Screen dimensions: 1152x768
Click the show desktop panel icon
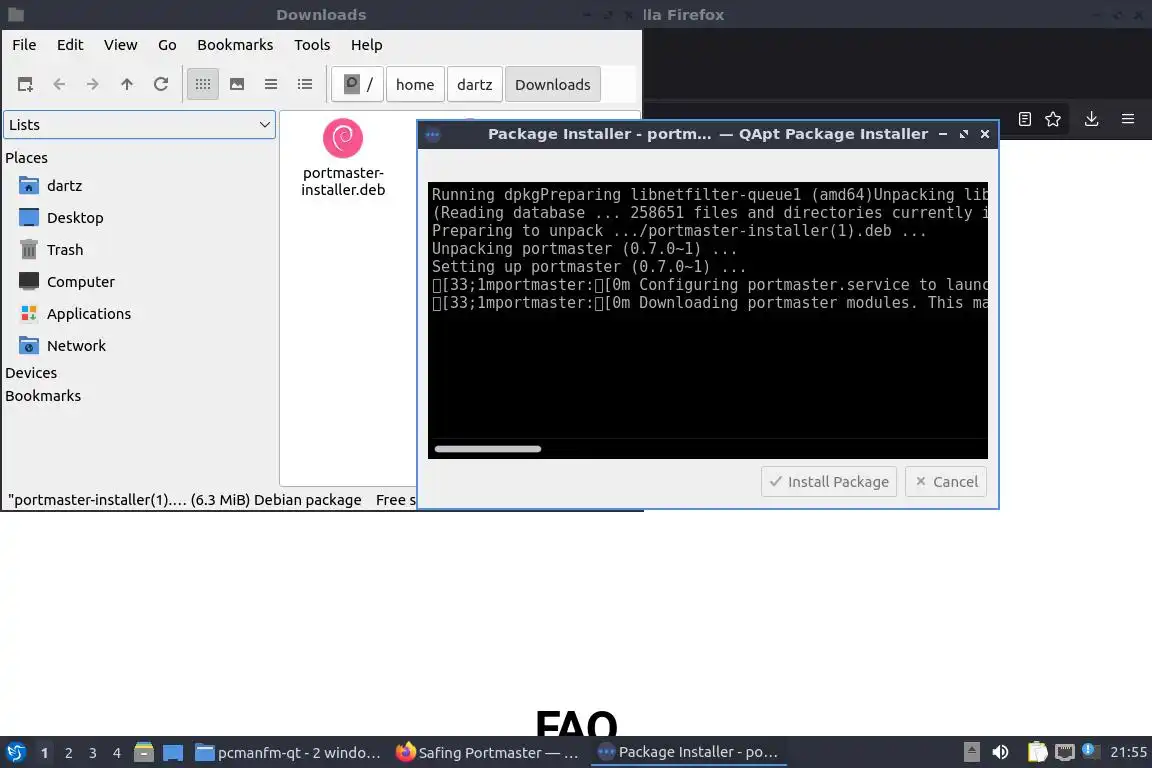(173, 753)
